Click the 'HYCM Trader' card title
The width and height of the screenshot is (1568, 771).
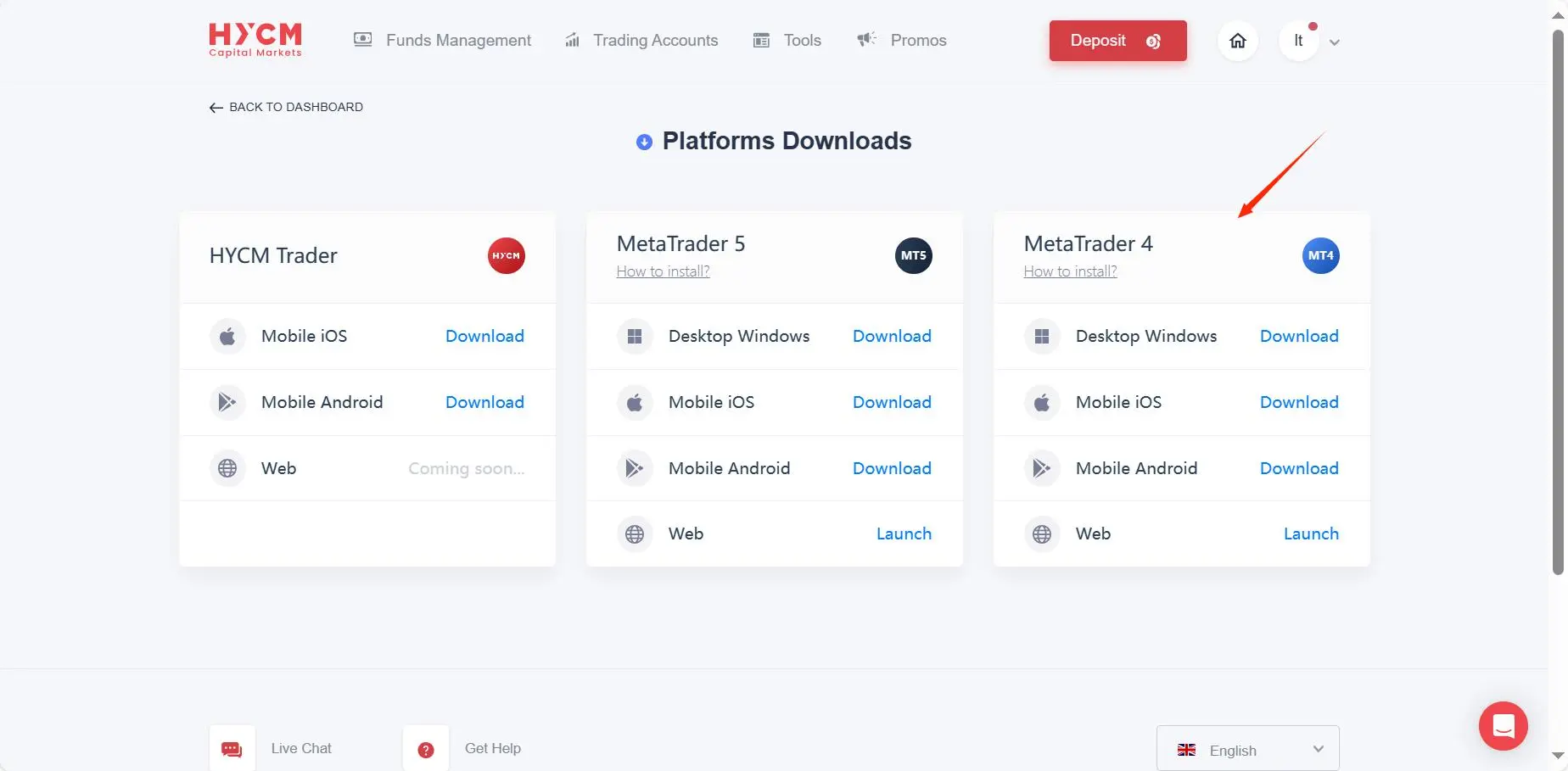pyautogui.click(x=273, y=255)
